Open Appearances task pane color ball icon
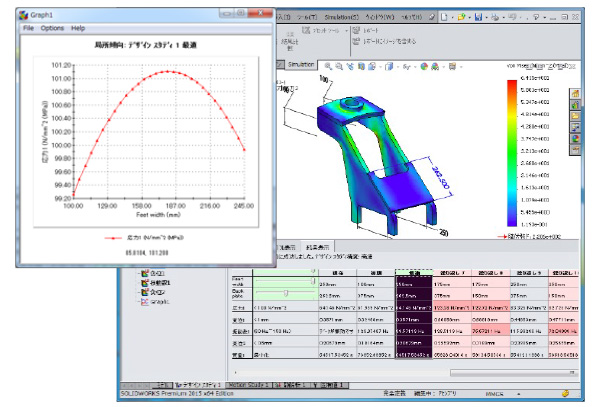Image resolution: width=600 pixels, height=407 pixels. coord(575,138)
